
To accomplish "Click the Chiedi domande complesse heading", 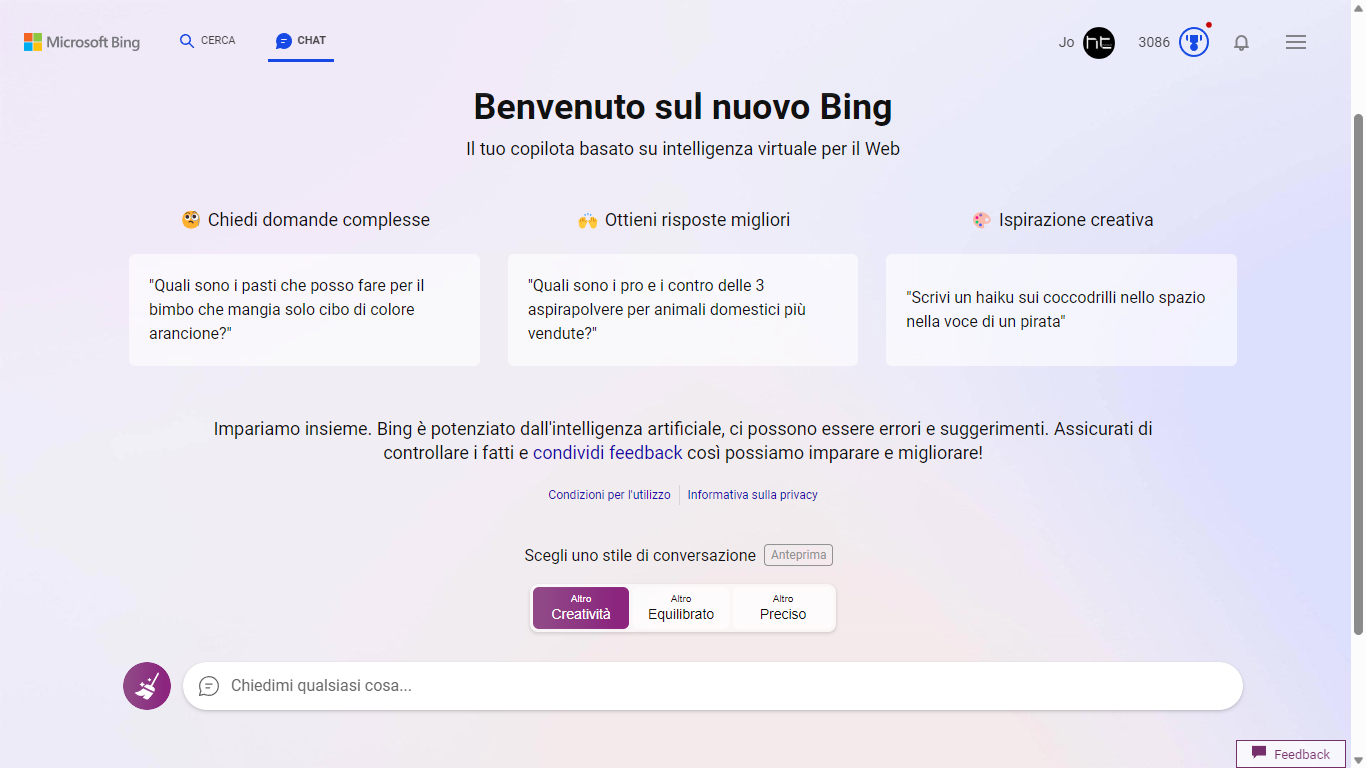I will pos(306,220).
